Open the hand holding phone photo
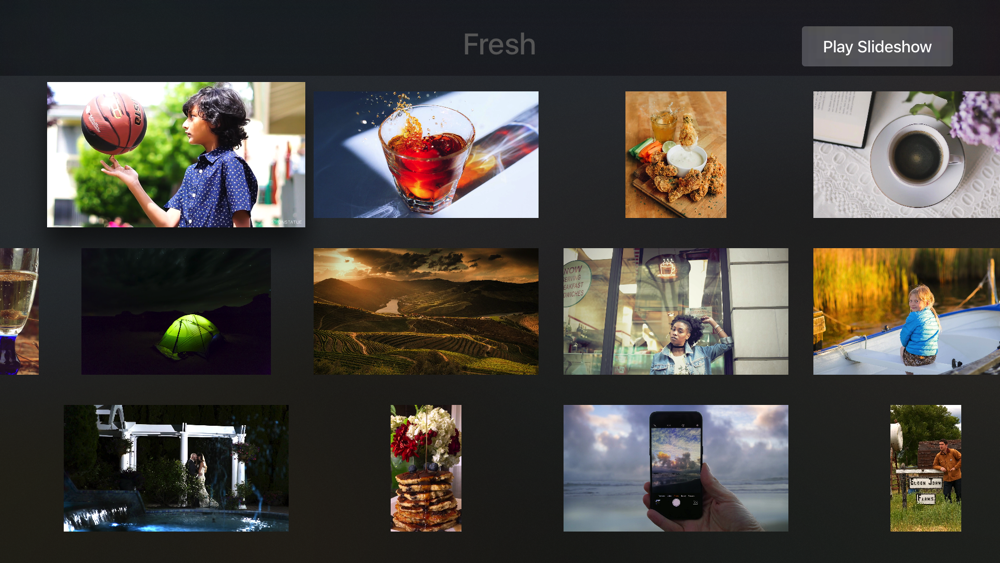 point(675,468)
